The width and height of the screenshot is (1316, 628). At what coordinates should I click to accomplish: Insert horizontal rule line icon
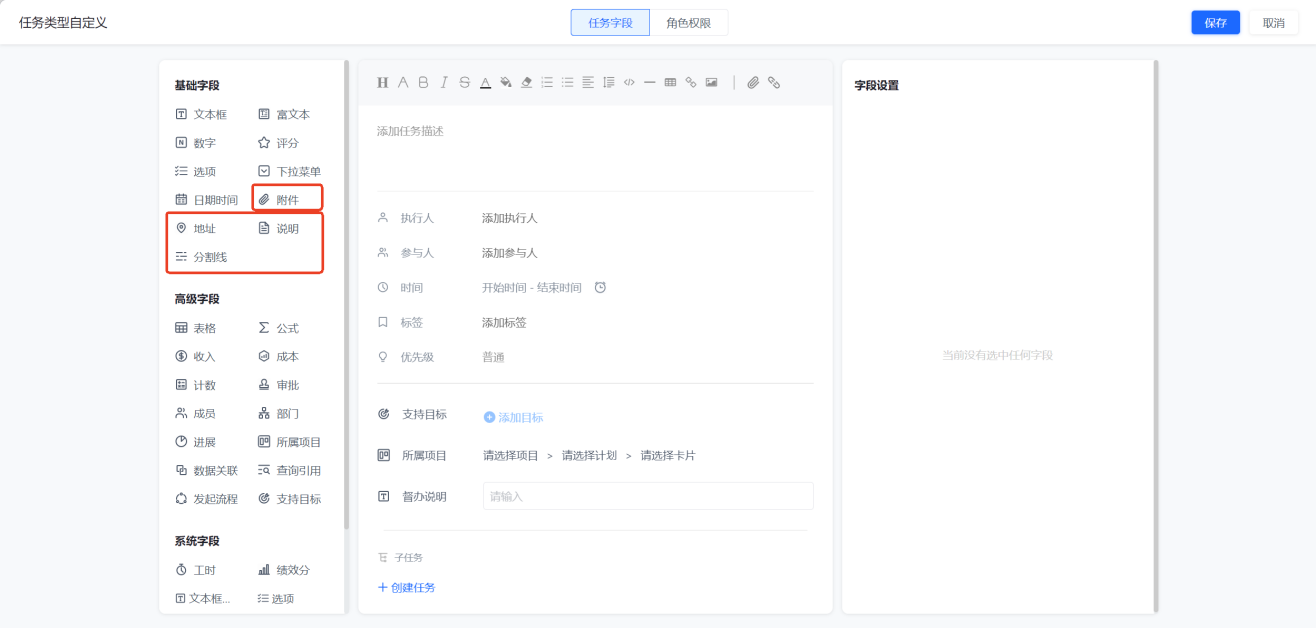649,83
